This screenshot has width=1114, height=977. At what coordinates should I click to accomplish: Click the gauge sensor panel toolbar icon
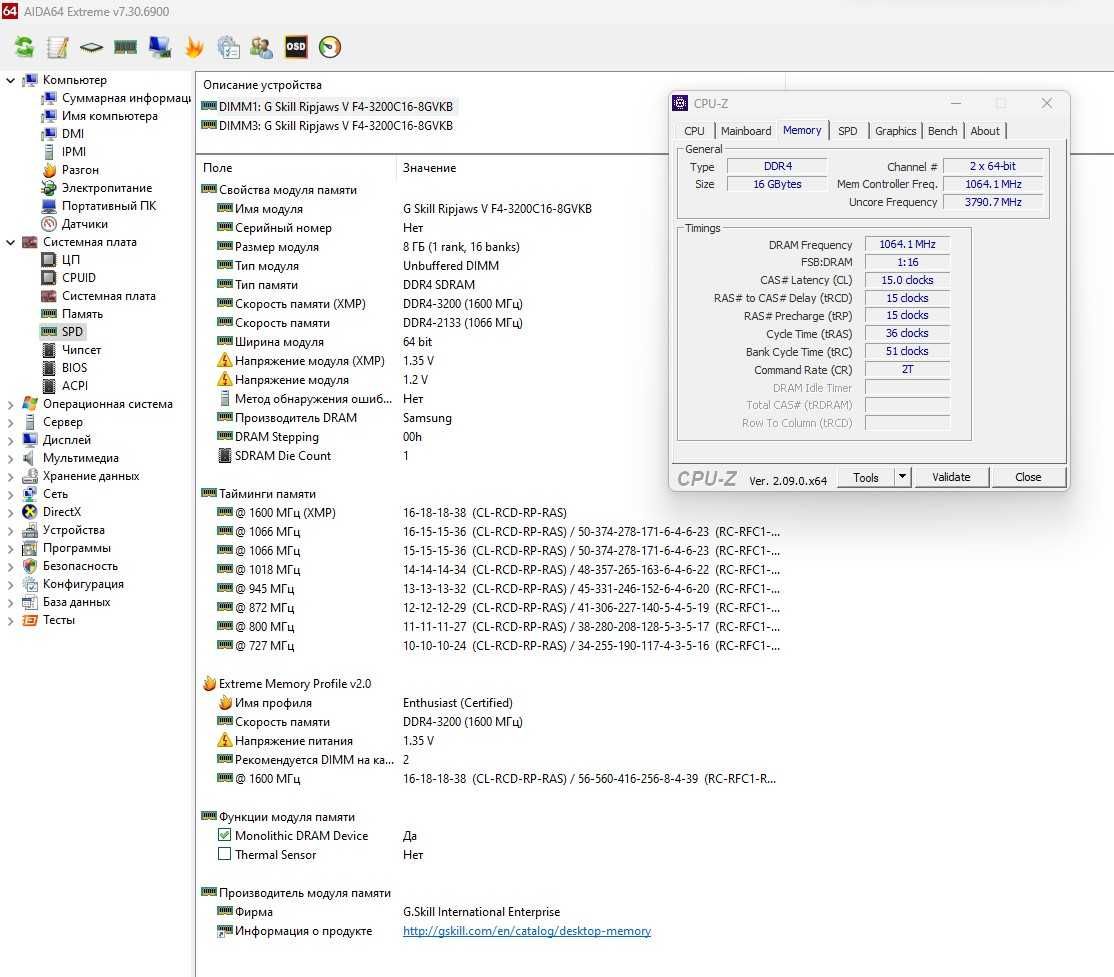click(330, 47)
